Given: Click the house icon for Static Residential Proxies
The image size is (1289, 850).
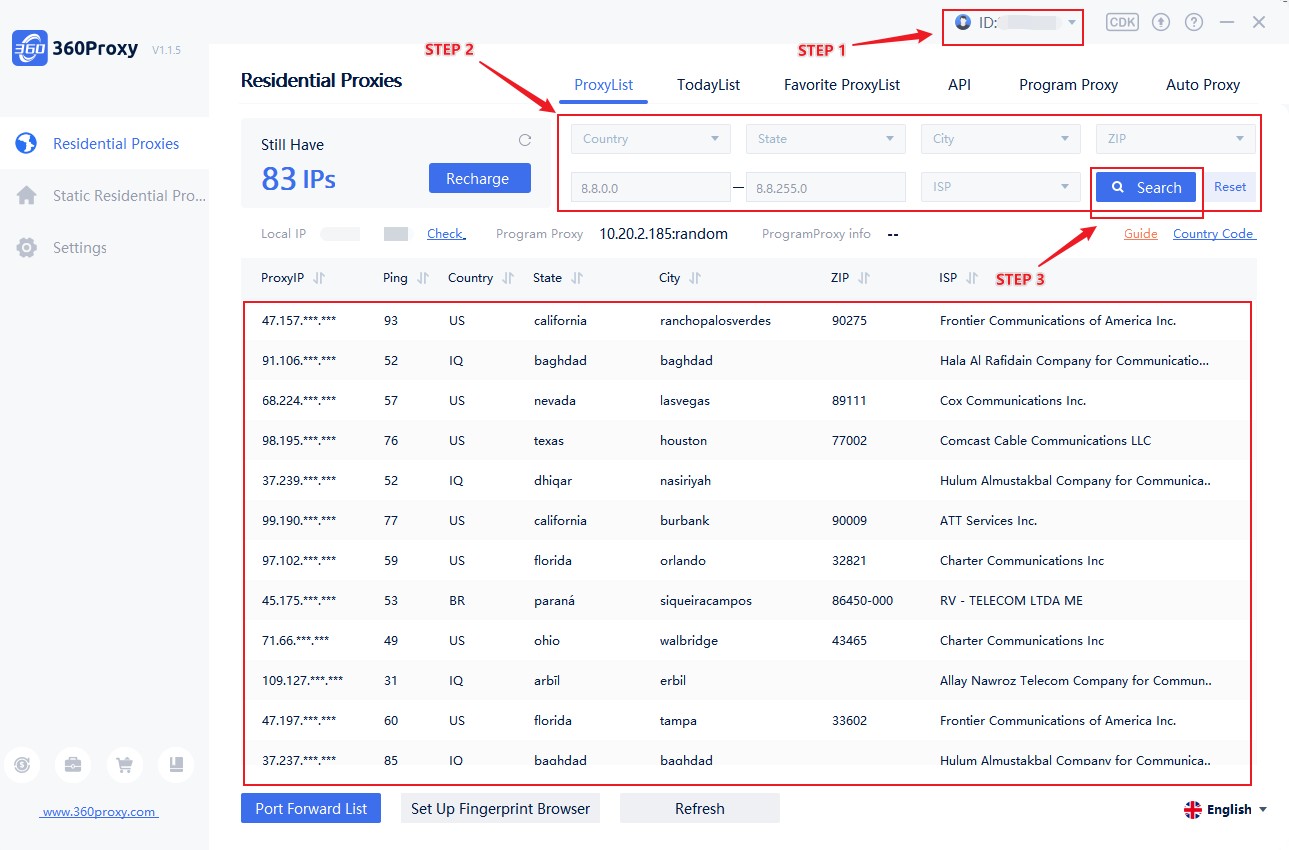Looking at the screenshot, I should 27,196.
